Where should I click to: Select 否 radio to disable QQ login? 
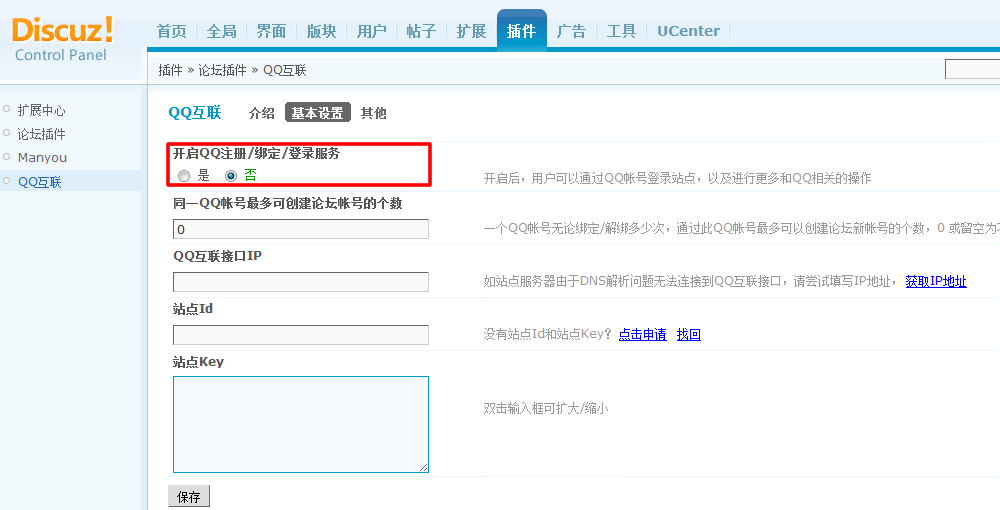tap(231, 176)
